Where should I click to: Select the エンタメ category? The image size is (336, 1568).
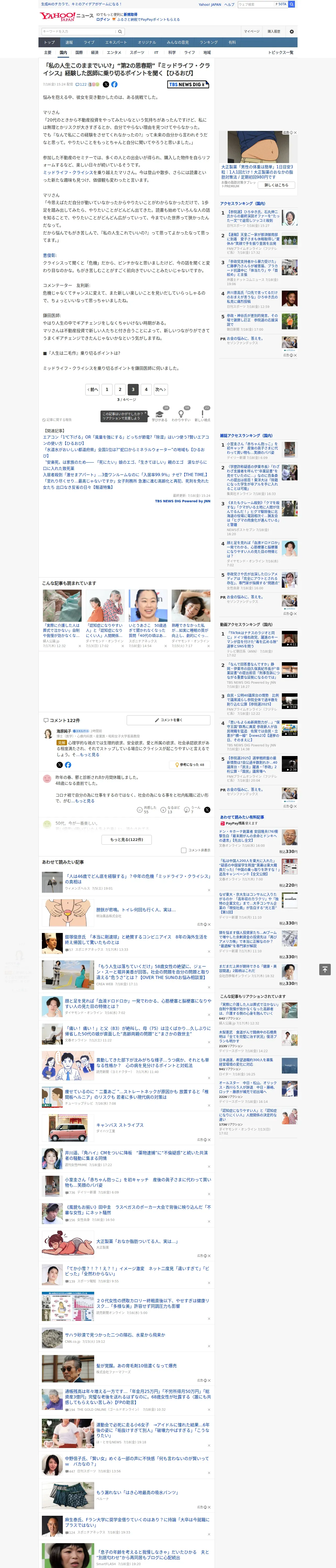tap(114, 52)
